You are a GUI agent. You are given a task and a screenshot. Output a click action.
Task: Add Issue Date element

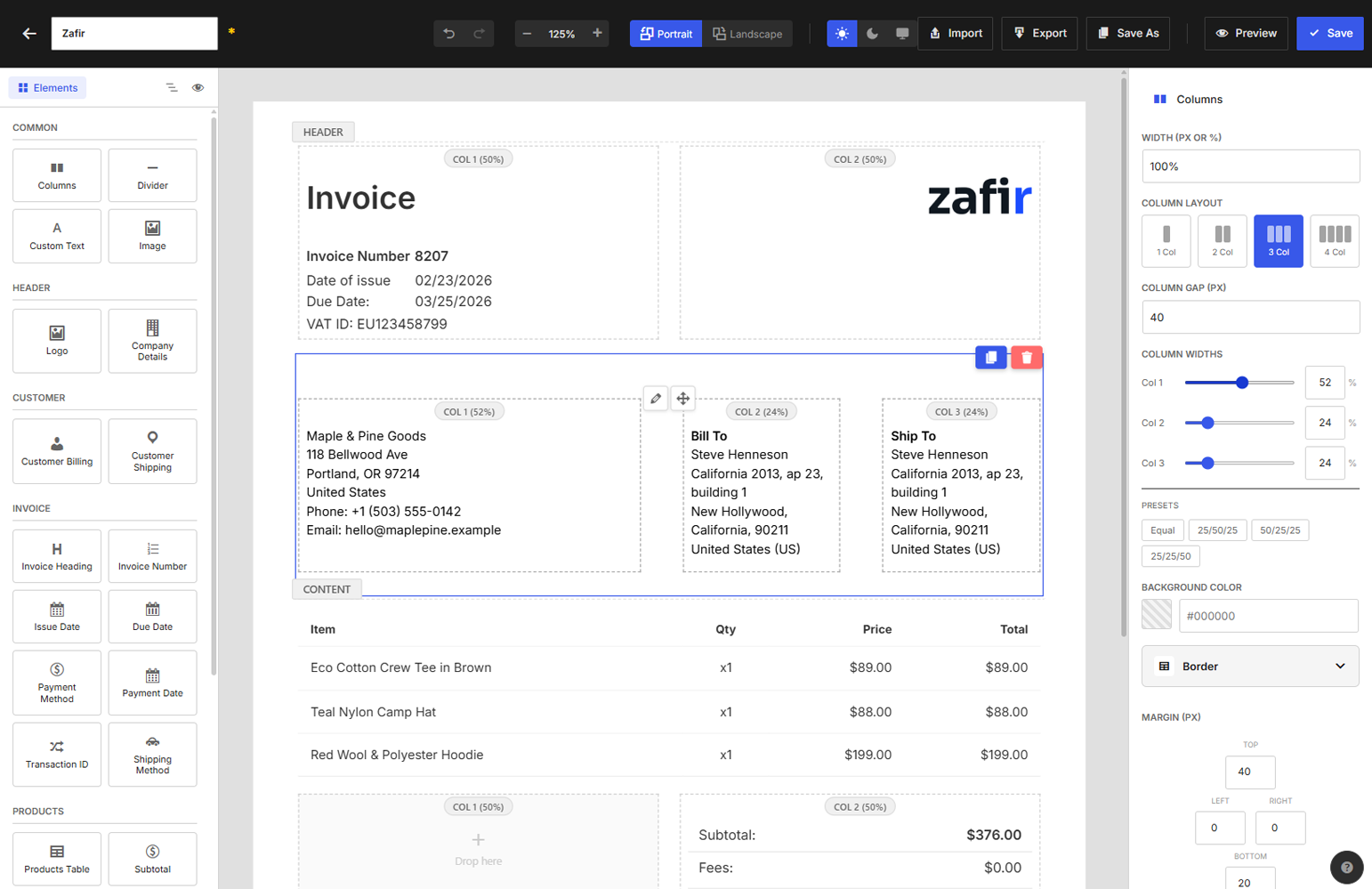[57, 617]
